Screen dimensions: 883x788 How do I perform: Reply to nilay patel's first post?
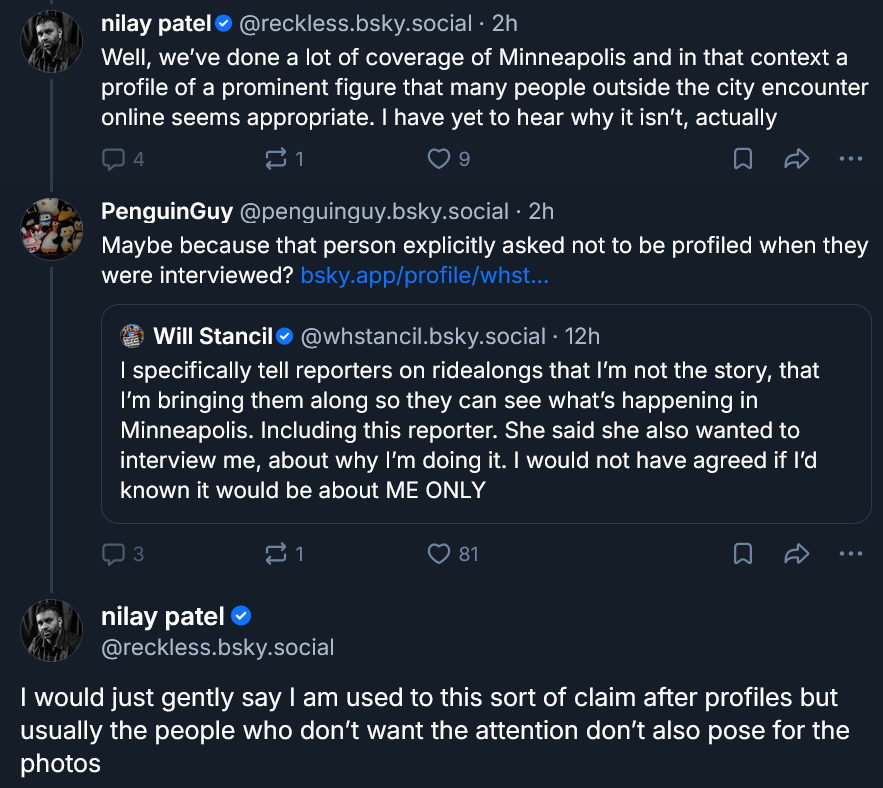click(x=114, y=158)
